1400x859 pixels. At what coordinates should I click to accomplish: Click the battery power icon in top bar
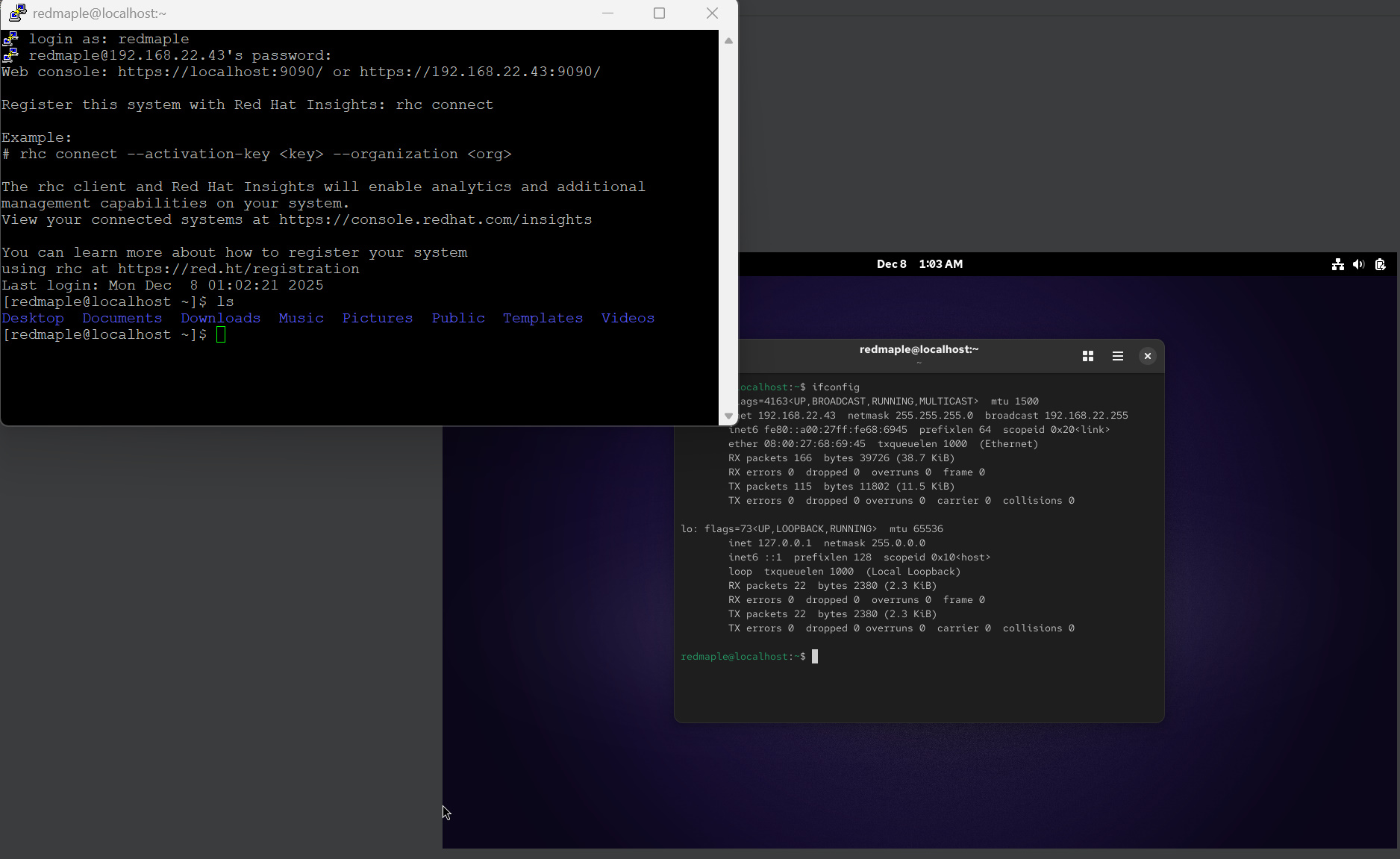click(1380, 264)
